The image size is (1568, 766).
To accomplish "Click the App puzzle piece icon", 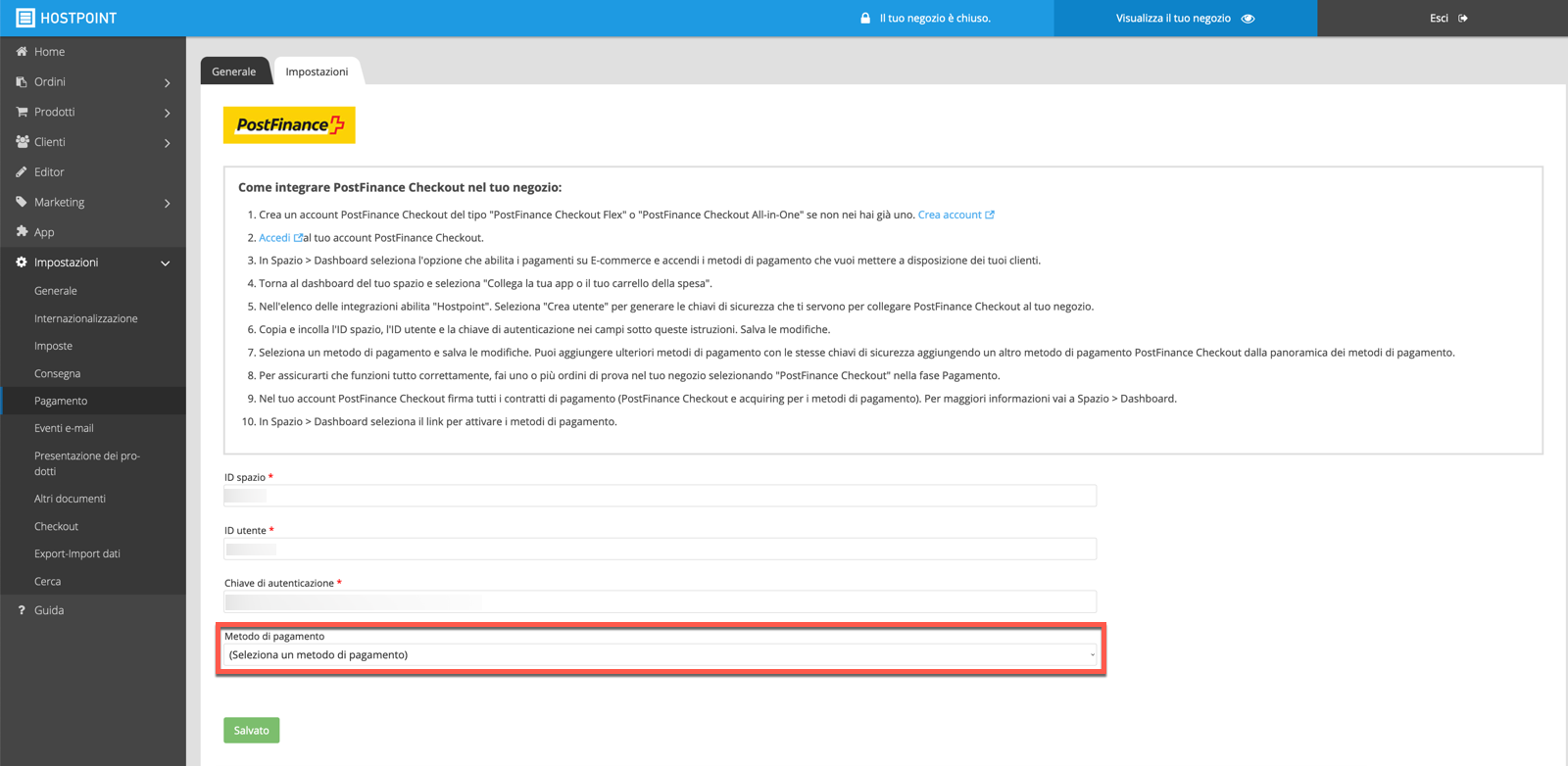I will 22,232.
